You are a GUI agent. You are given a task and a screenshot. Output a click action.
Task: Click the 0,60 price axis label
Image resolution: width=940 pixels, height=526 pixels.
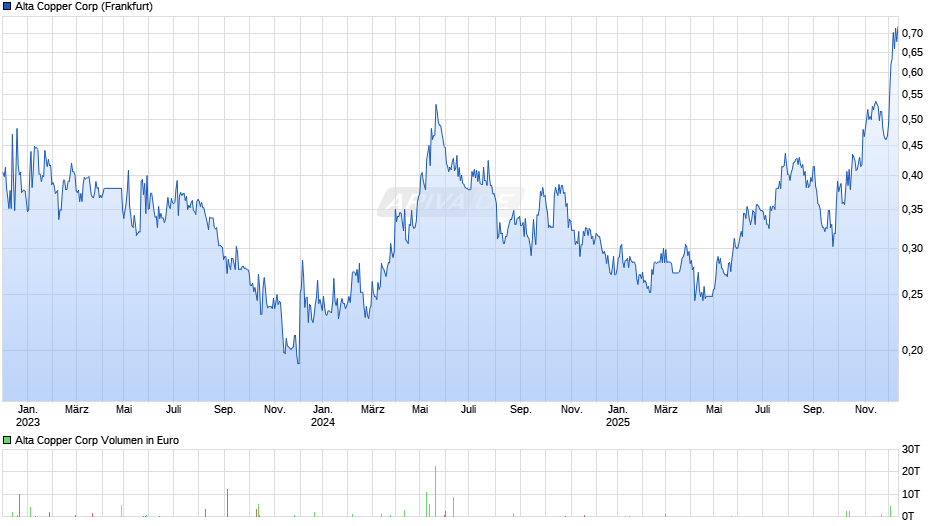(912, 73)
